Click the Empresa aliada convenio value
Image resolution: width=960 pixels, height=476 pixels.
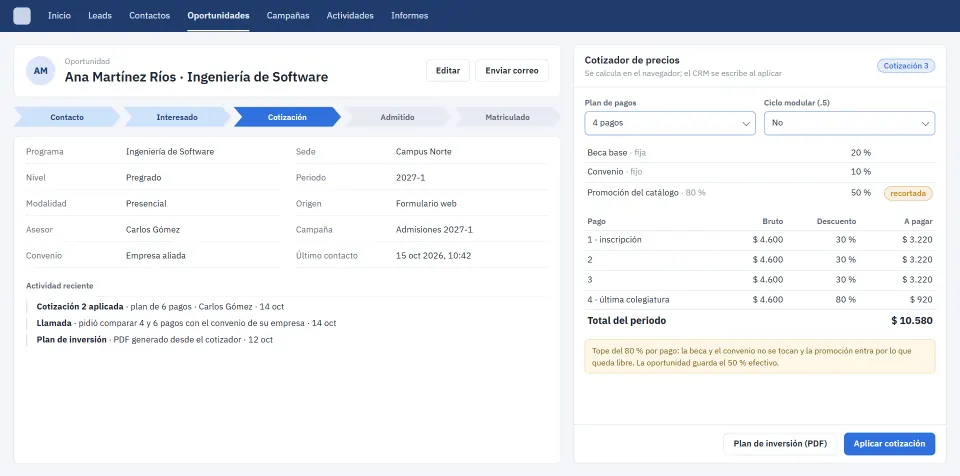(156, 255)
